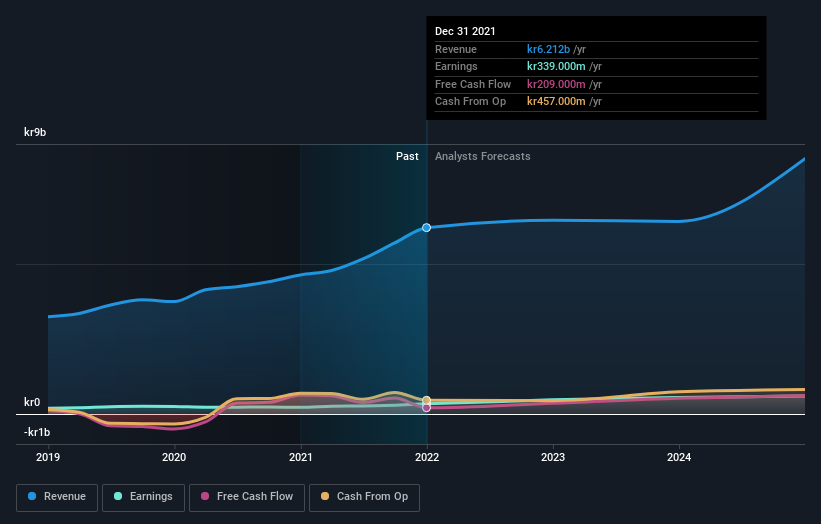Click the Revenue row label in tooltip
The image size is (821, 524).
456,49
